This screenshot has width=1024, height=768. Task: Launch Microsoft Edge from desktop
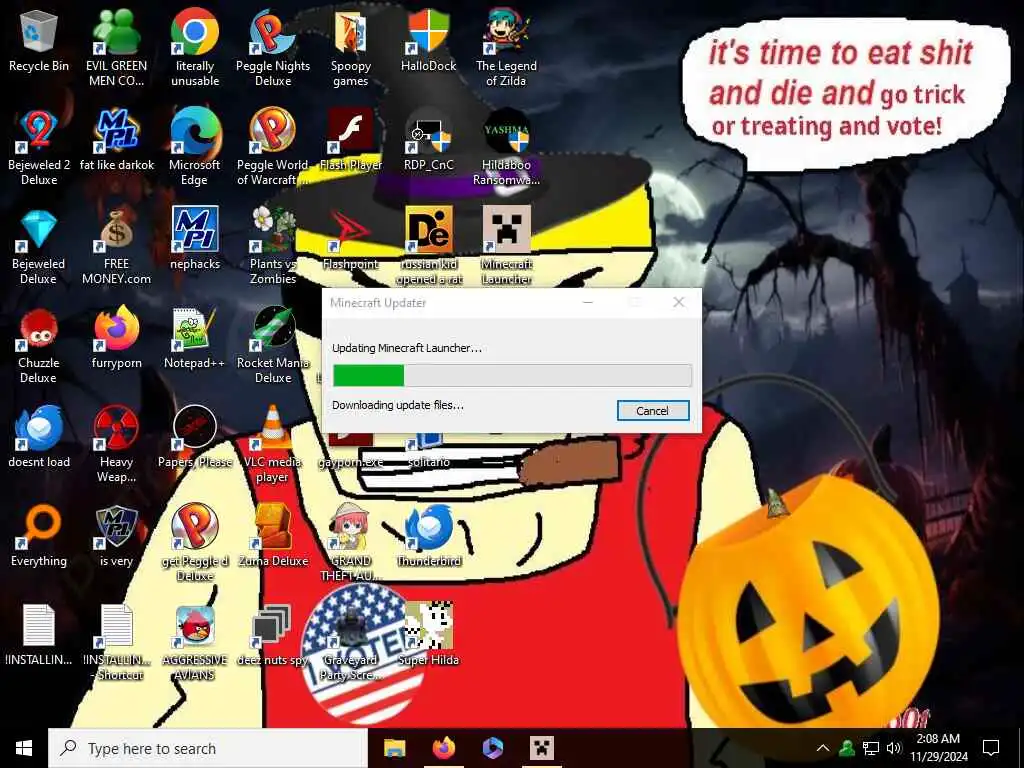(x=195, y=148)
